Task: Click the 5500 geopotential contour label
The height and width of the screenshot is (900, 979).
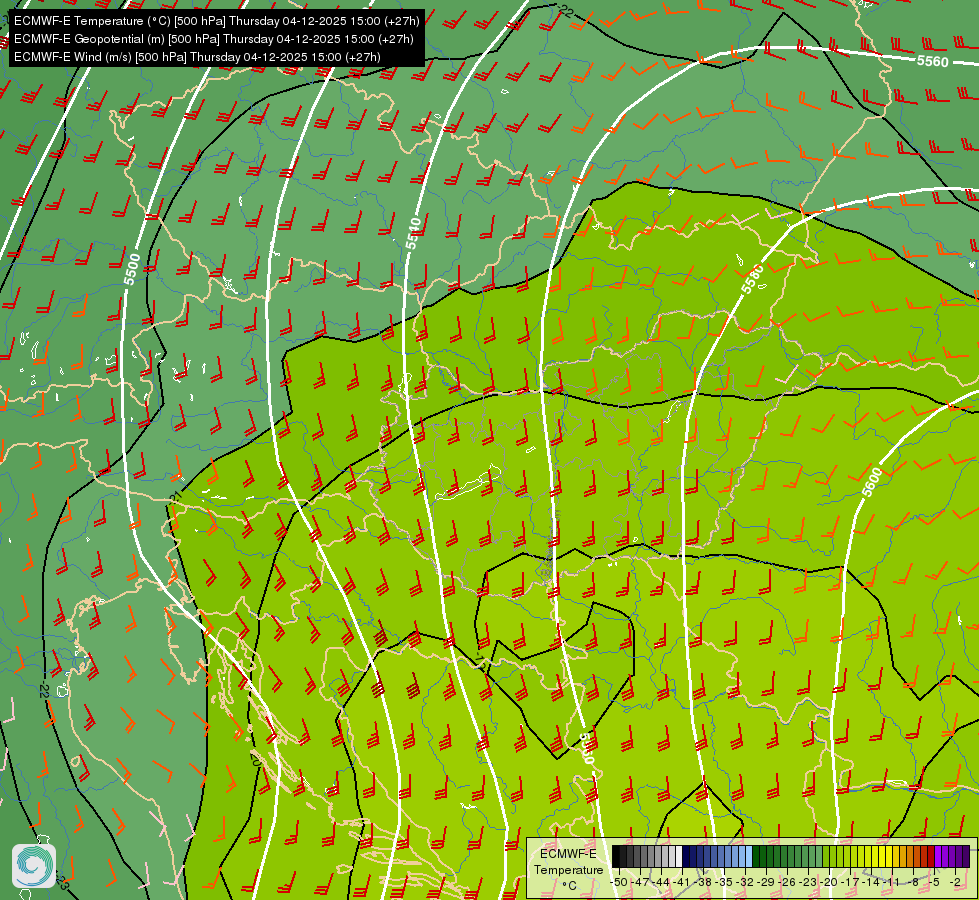Action: click(132, 269)
